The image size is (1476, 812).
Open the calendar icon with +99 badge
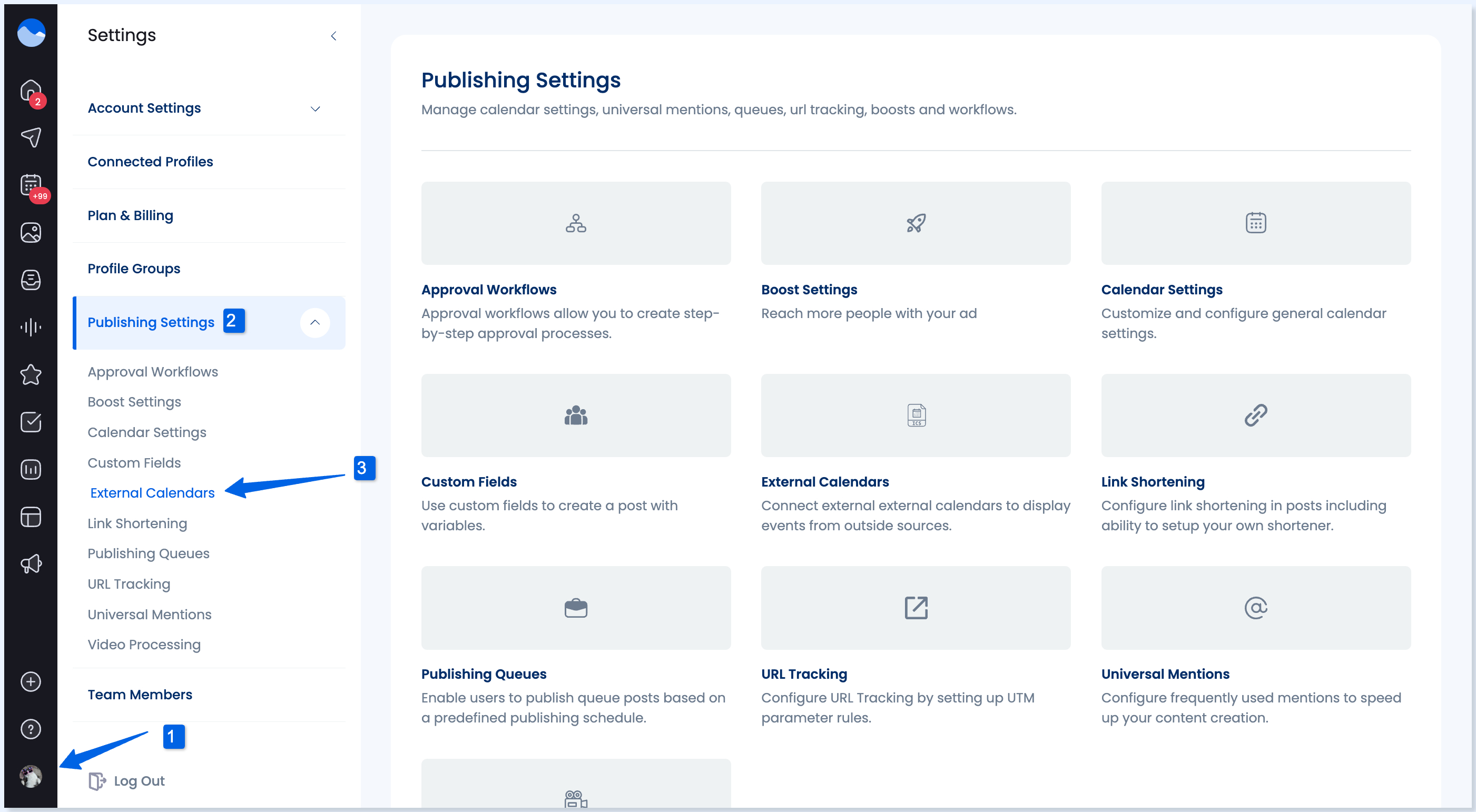click(x=31, y=185)
